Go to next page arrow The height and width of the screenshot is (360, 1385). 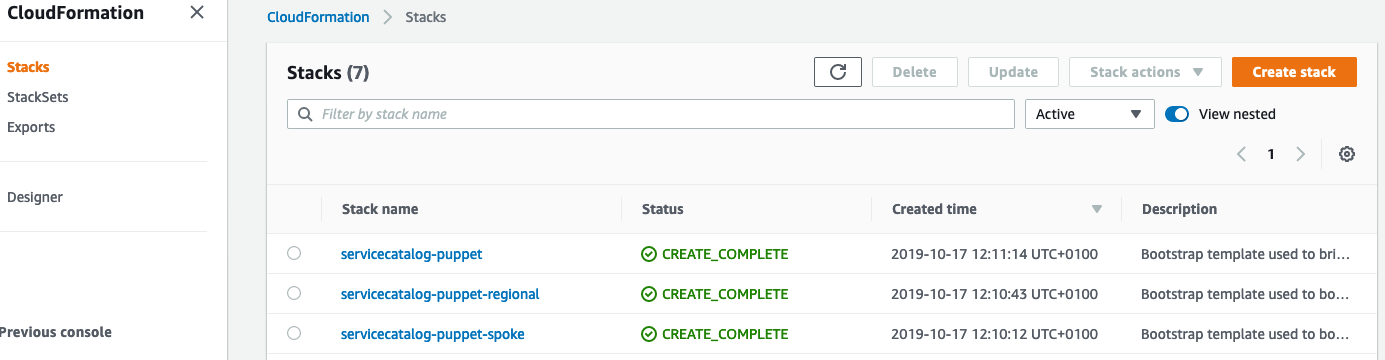click(x=1301, y=154)
